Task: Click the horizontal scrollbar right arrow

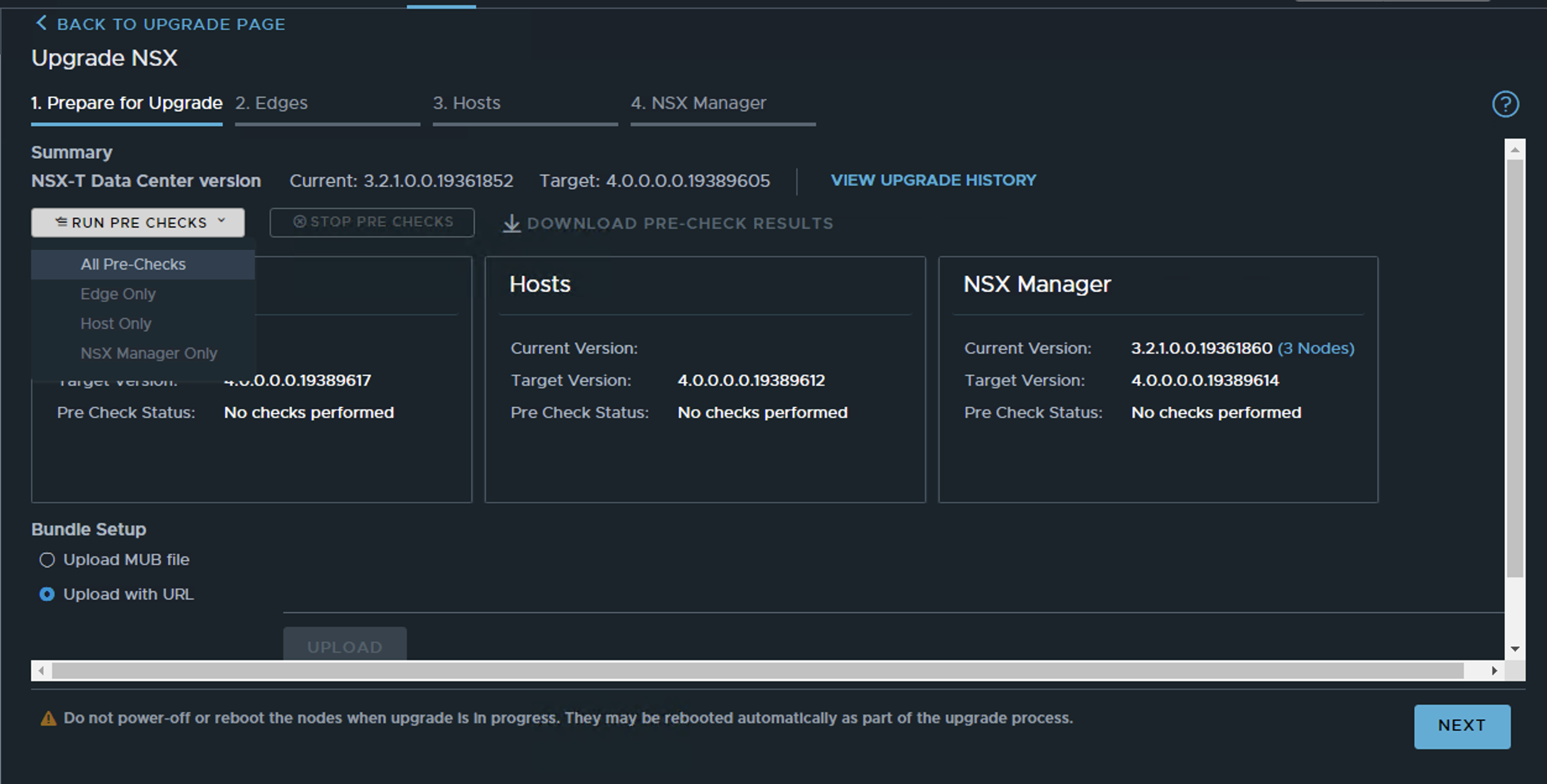Action: click(x=1494, y=670)
